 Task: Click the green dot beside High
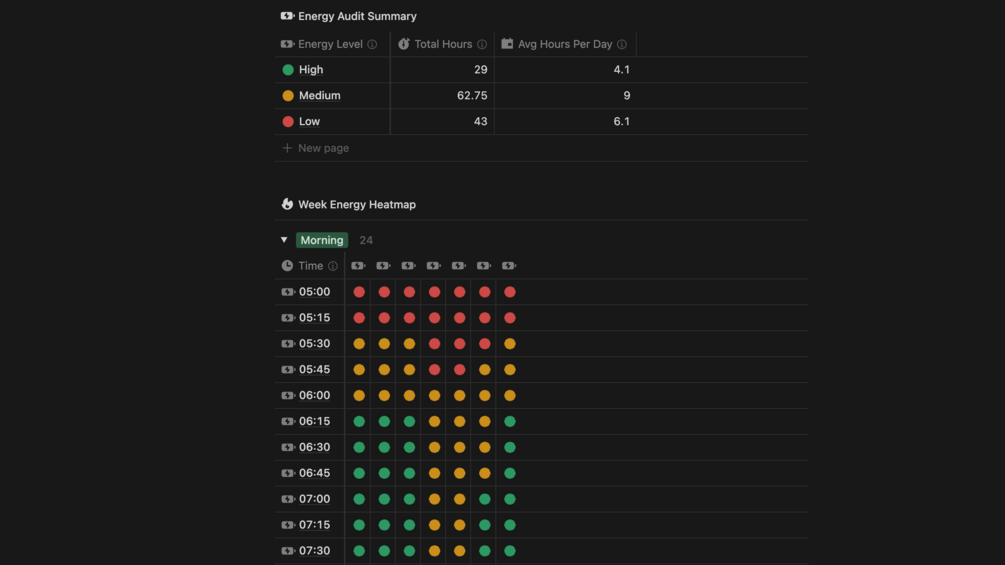click(x=288, y=70)
